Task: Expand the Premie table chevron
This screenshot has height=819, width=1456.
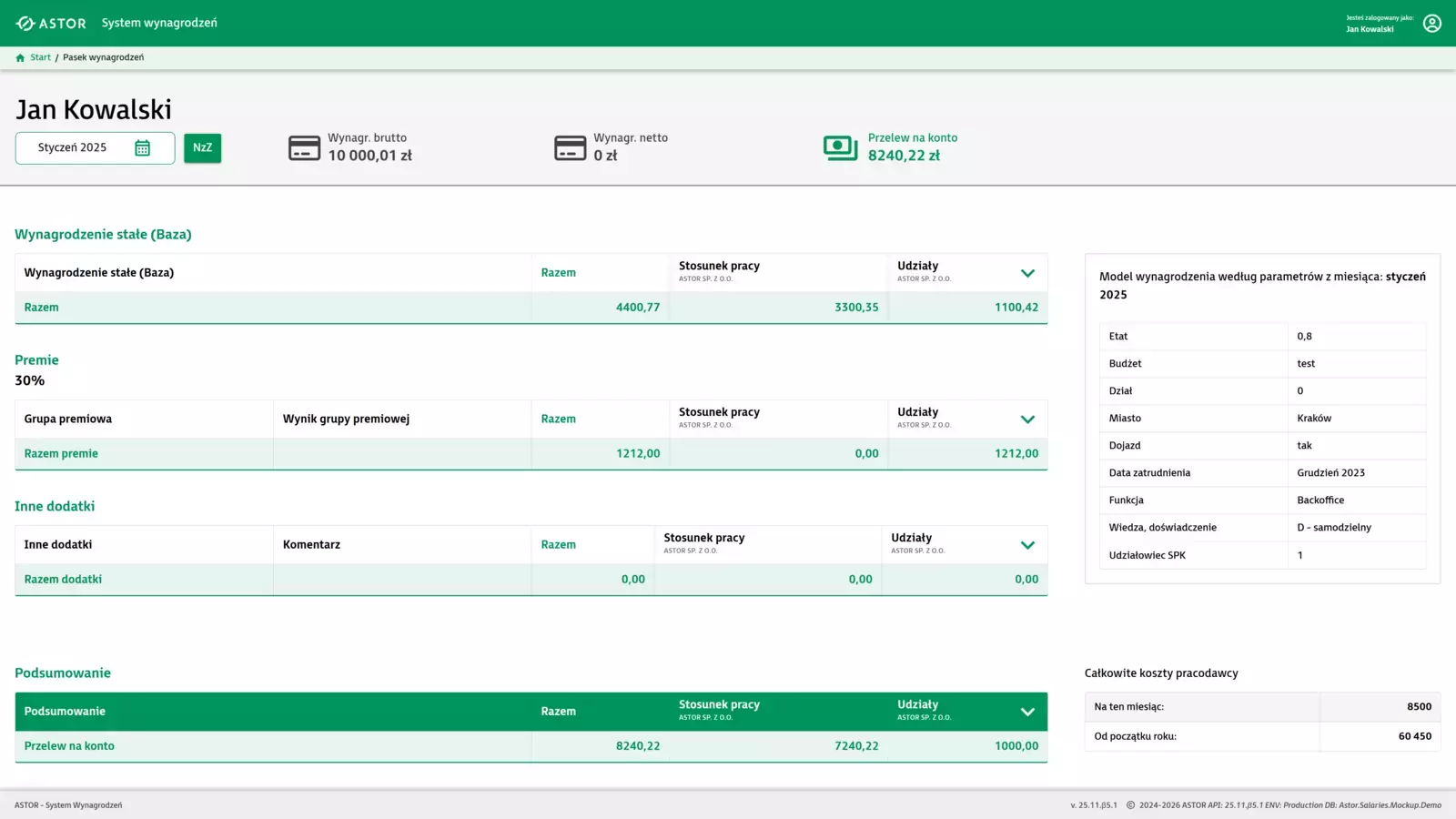Action: point(1027,420)
